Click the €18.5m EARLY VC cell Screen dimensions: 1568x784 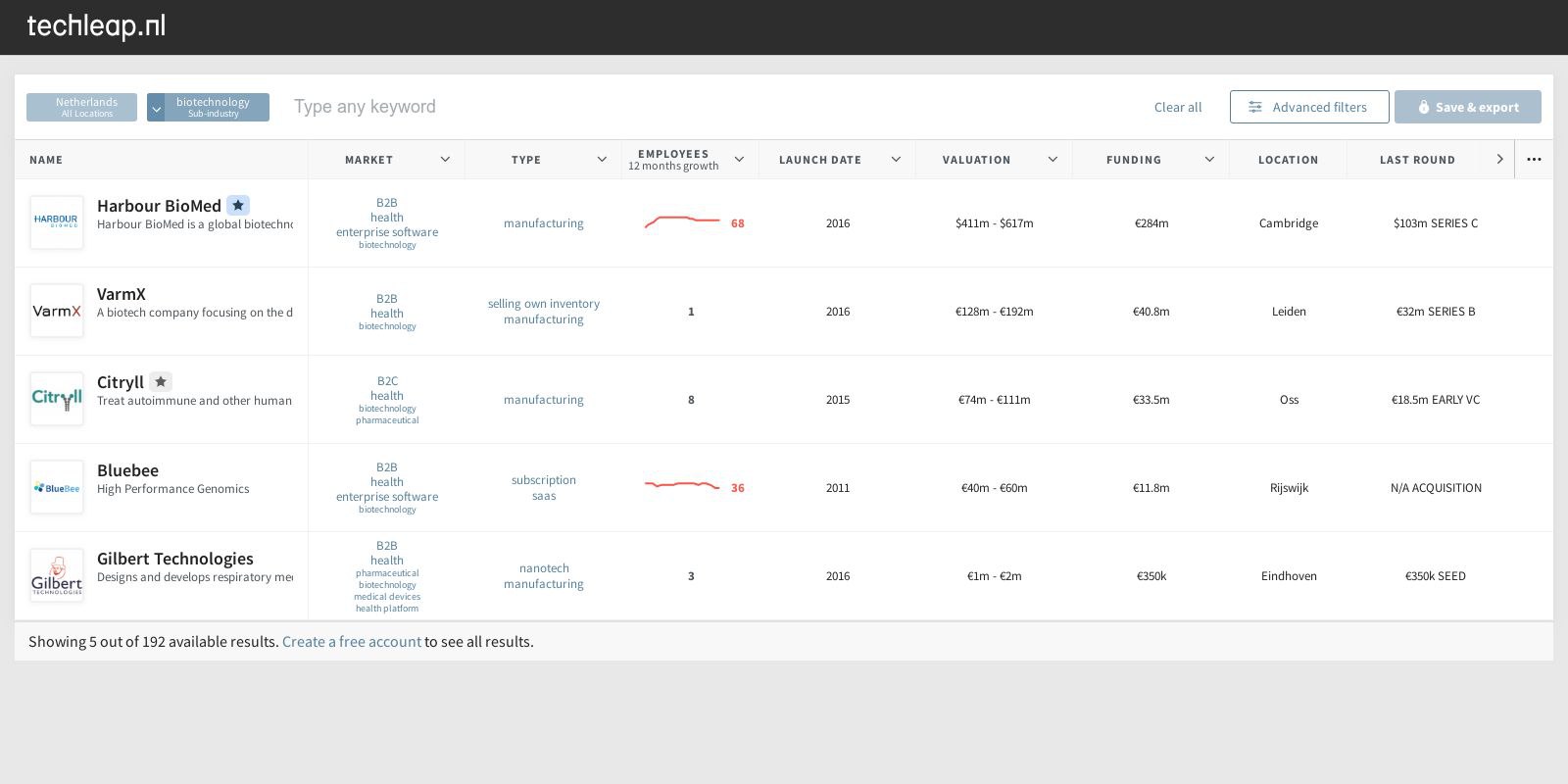click(1436, 400)
